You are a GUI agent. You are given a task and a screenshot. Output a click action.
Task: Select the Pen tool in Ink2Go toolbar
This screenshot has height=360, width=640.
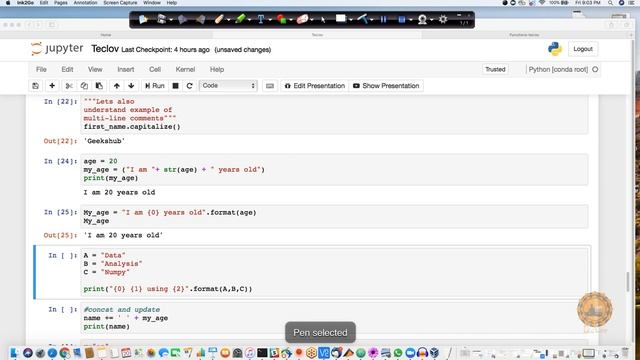click(219, 19)
